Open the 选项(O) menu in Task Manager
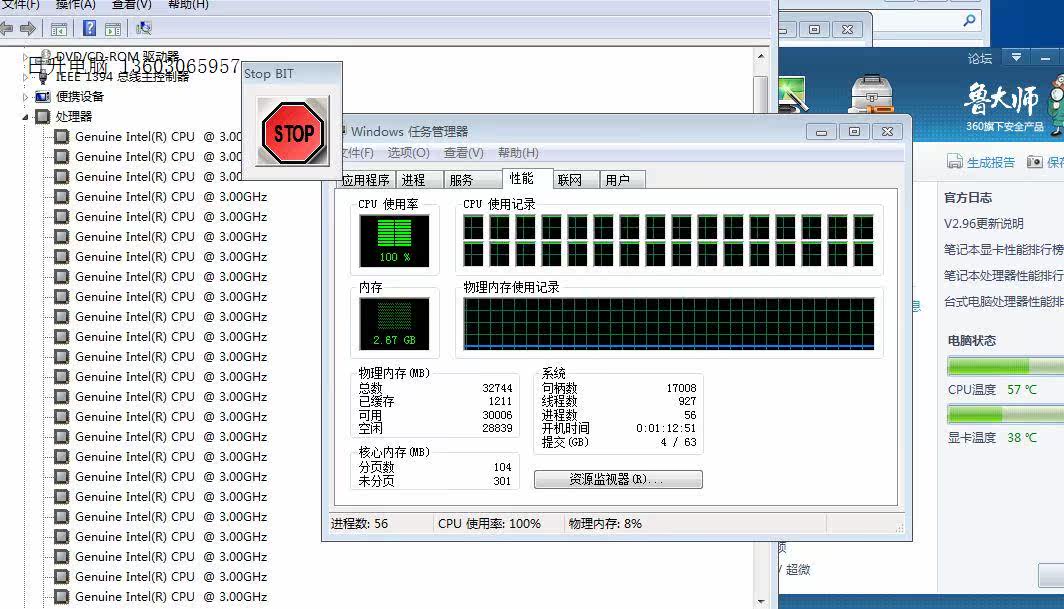Image resolution: width=1064 pixels, height=609 pixels. coord(408,153)
